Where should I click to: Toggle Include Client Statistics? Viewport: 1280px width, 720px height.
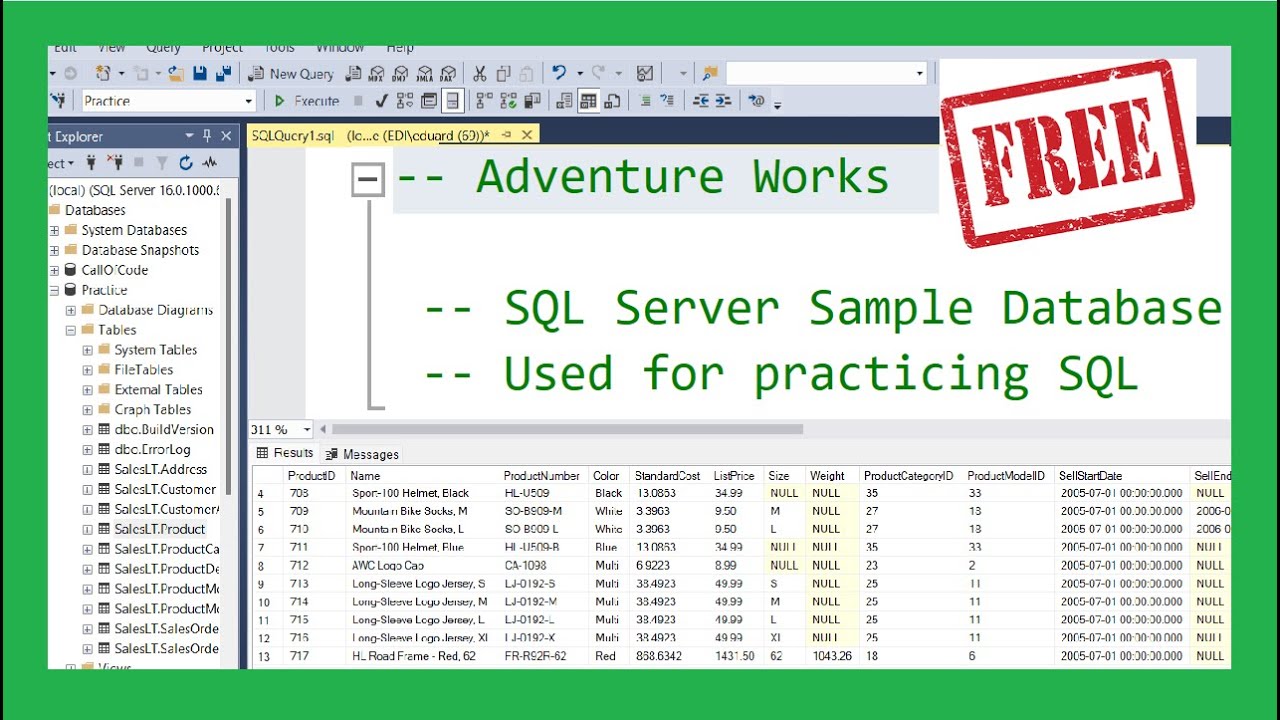532,101
